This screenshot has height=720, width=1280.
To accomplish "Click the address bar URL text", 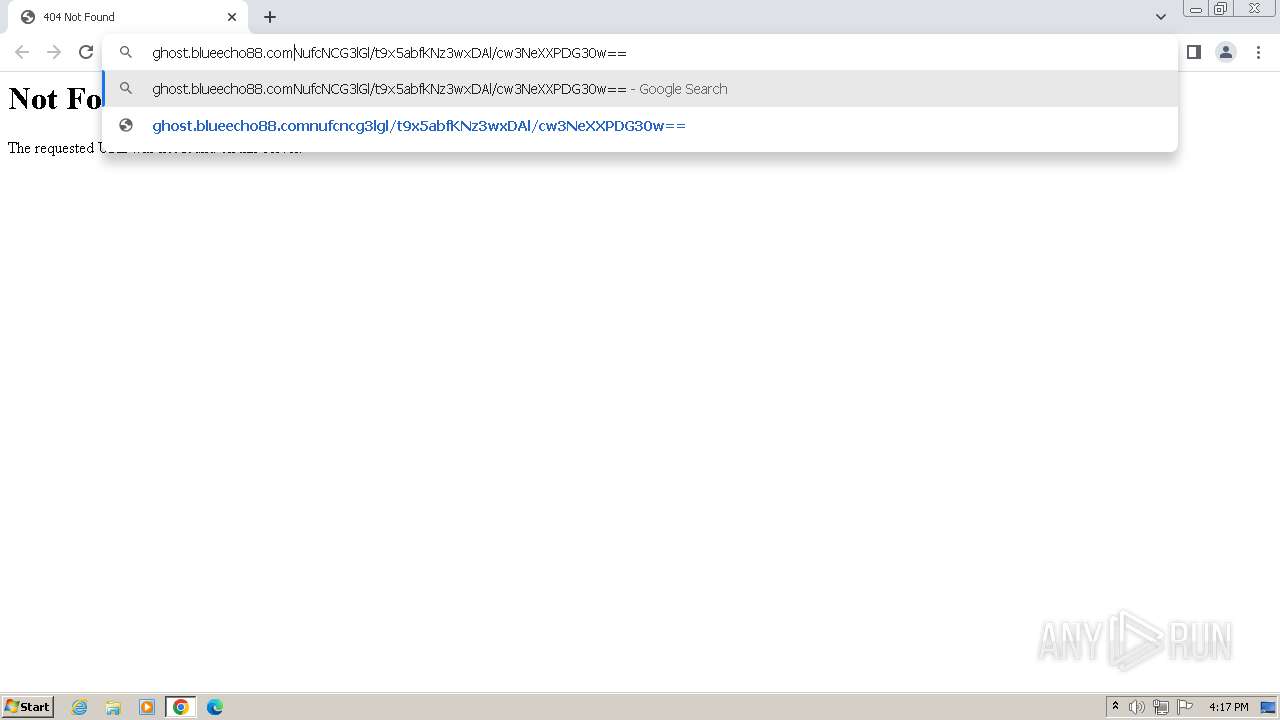I will click(x=389, y=53).
